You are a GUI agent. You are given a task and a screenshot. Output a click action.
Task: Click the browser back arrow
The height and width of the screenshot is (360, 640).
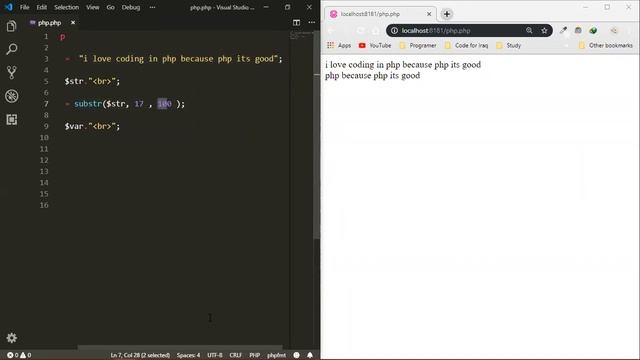click(331, 31)
